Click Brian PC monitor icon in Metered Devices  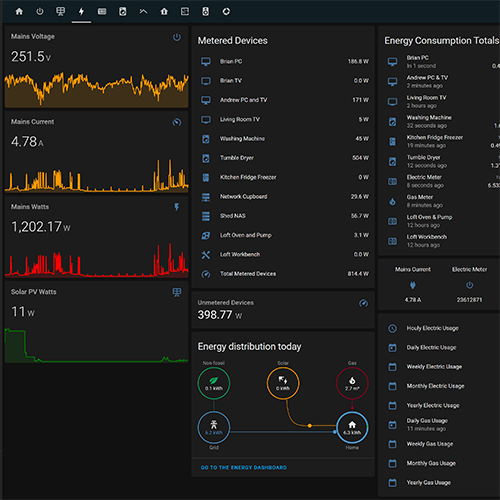[206, 62]
